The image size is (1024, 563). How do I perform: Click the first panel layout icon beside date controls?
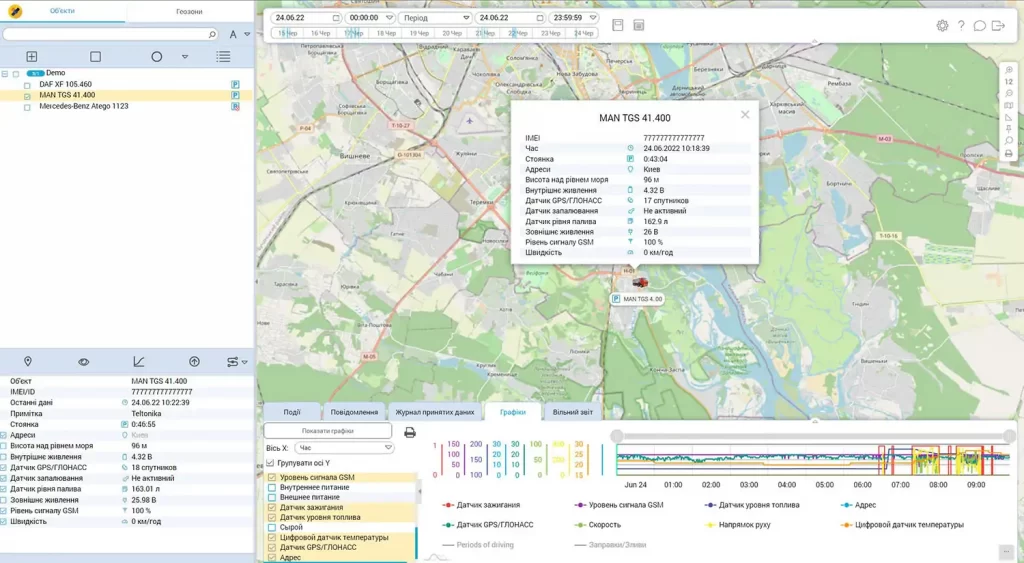pos(618,25)
